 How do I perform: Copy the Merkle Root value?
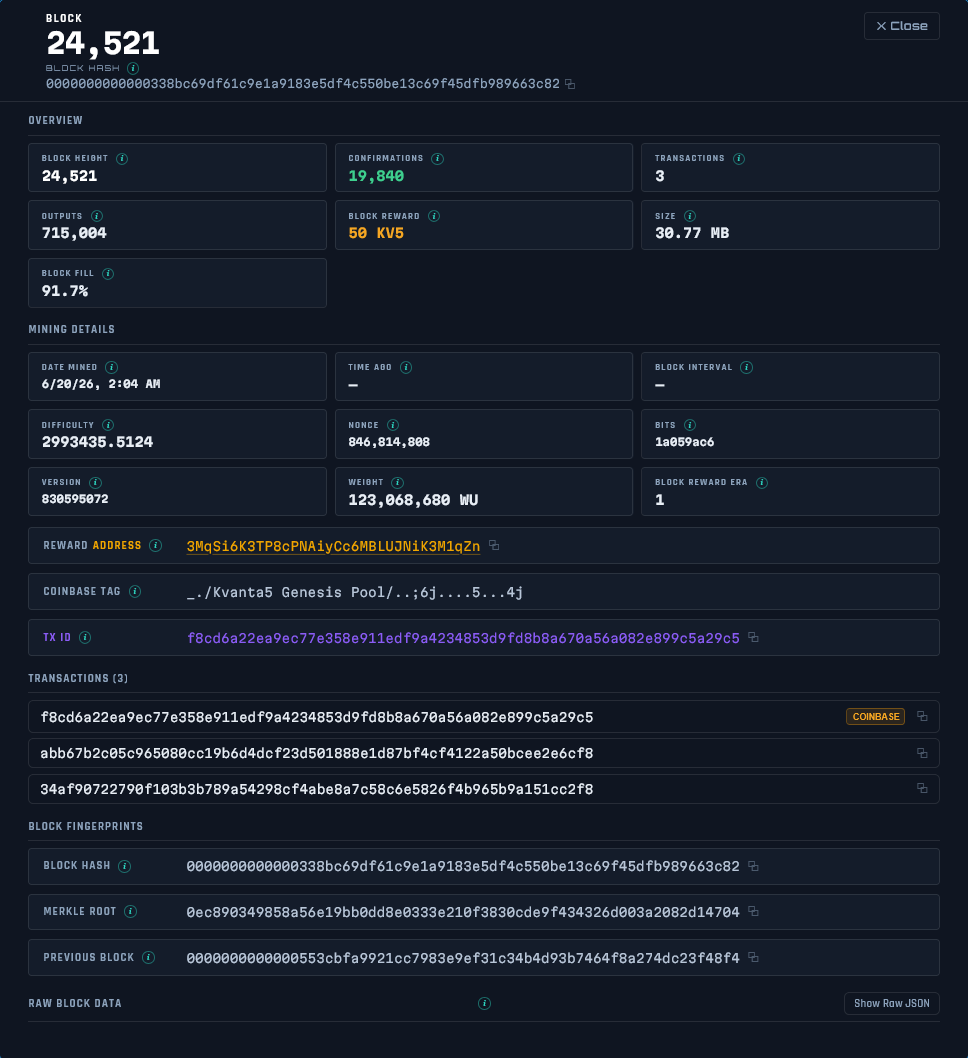753,912
